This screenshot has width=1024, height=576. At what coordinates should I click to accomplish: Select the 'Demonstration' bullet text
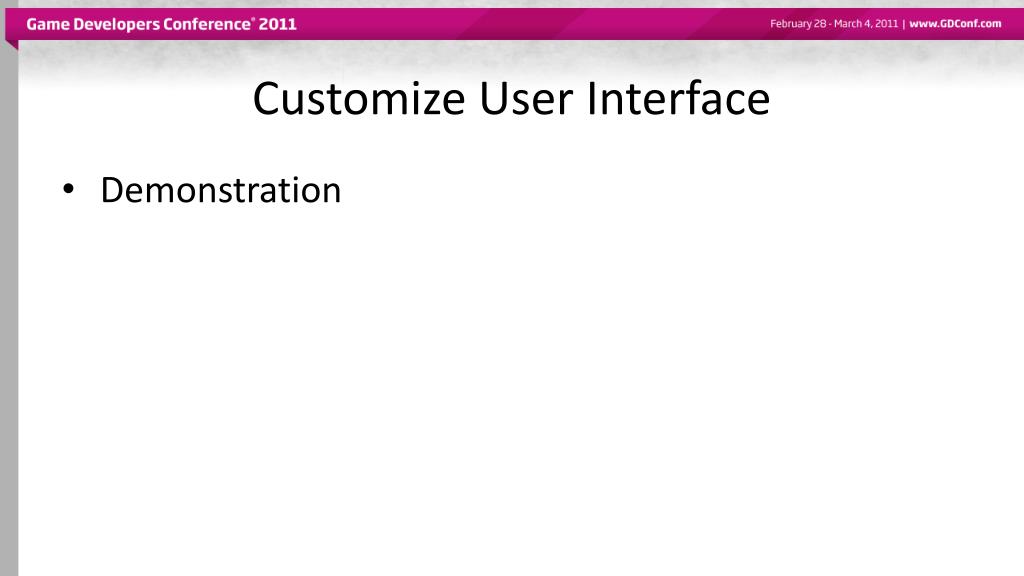(x=221, y=190)
